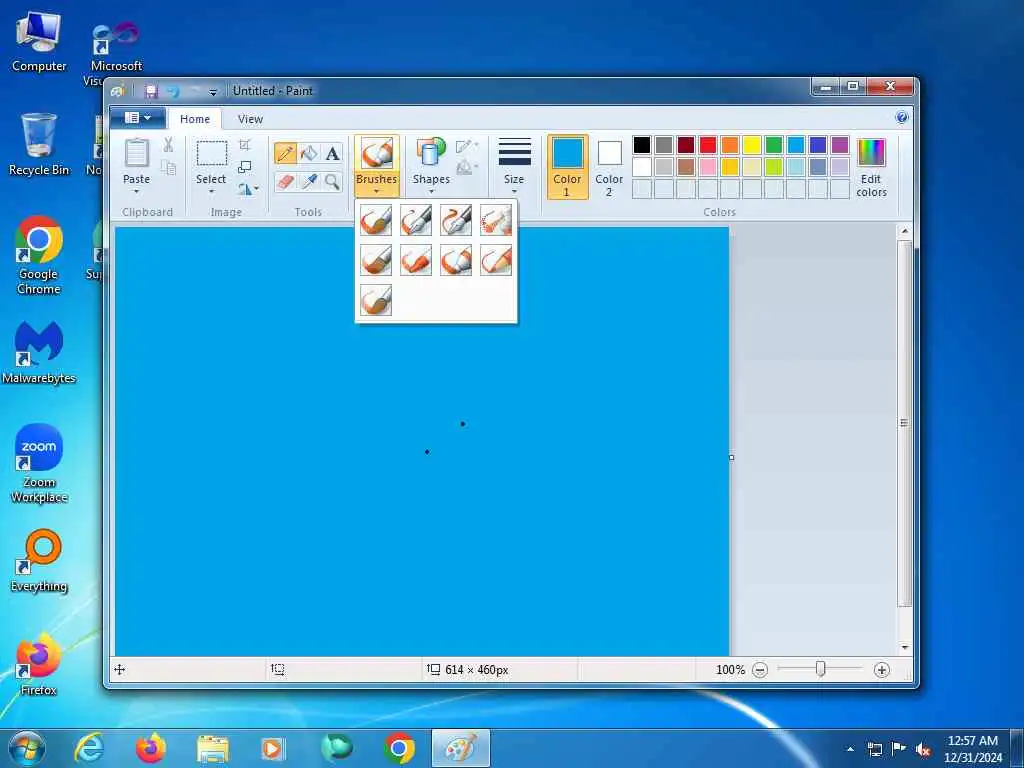Screen dimensions: 1024x768
Task: Choose the Marker brush in gallery
Action: click(456, 260)
